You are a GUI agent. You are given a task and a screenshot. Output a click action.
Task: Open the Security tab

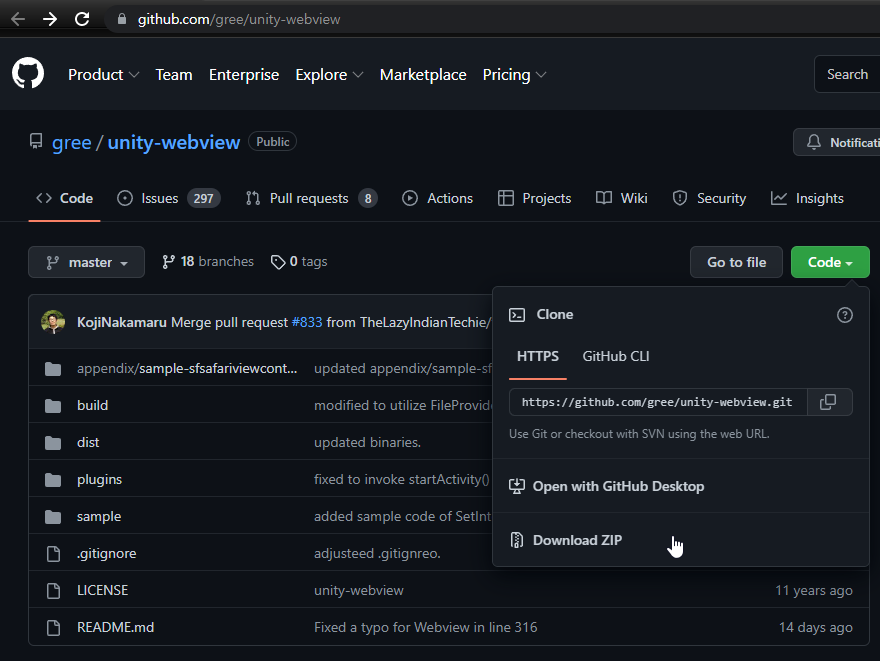click(x=709, y=198)
